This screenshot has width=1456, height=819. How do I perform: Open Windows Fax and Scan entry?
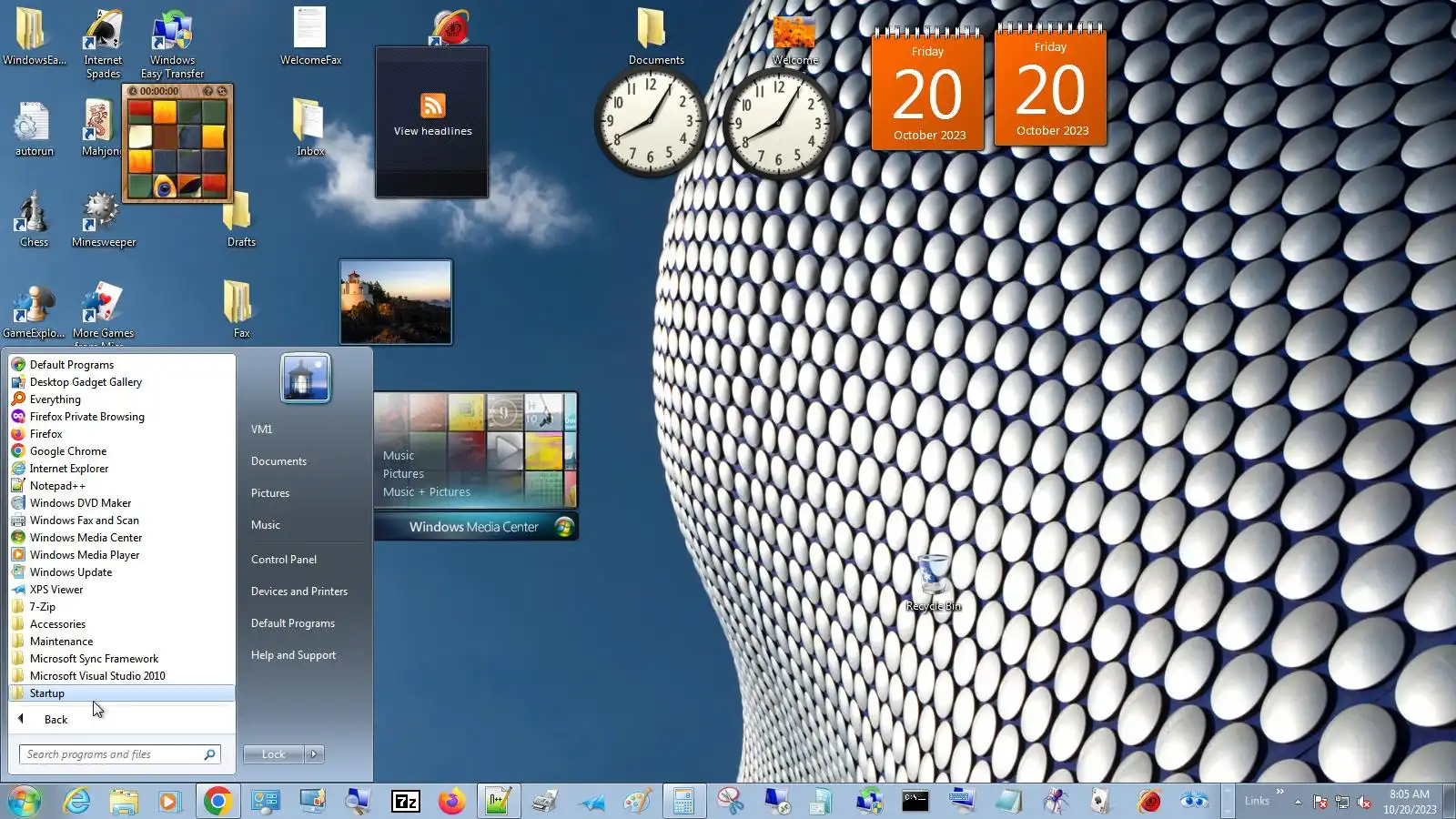click(x=122, y=521)
